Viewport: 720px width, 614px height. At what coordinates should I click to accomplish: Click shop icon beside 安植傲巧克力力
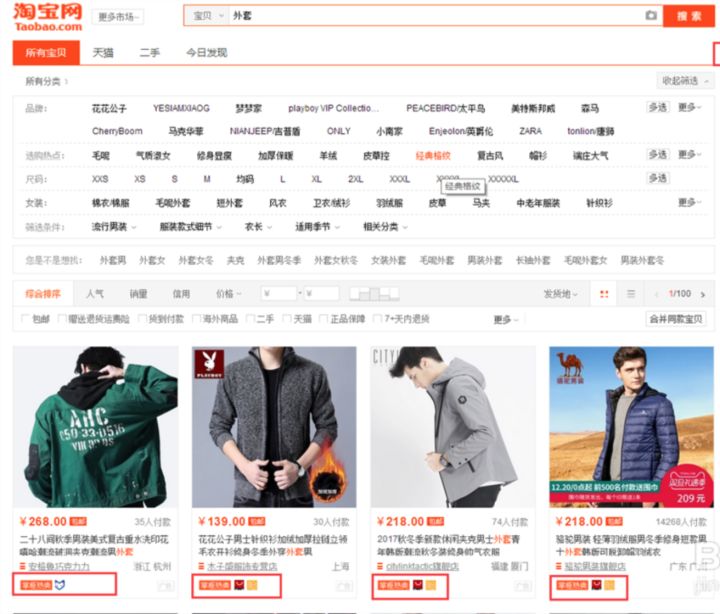coord(22,566)
